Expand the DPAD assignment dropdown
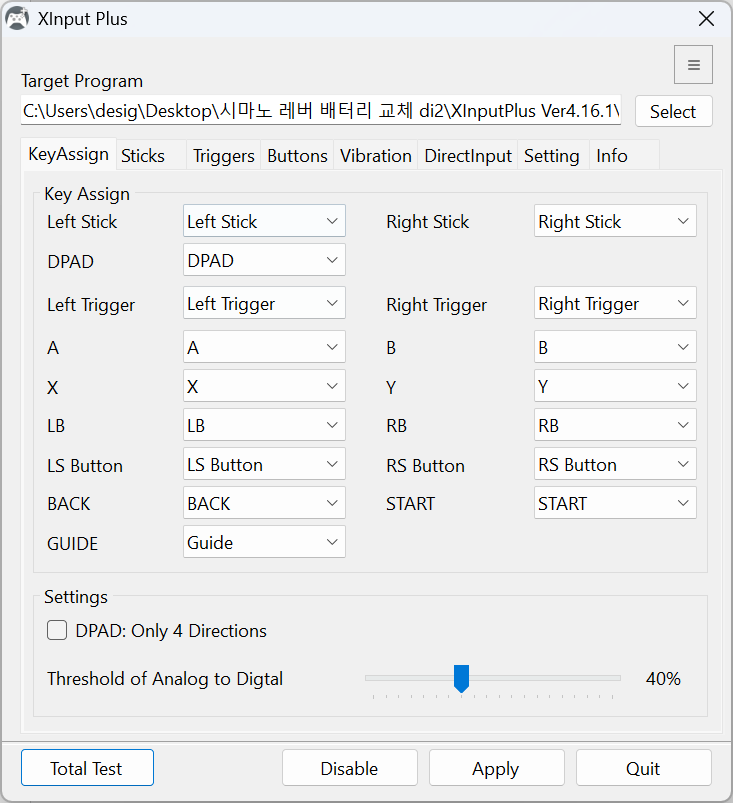The height and width of the screenshot is (803, 733). pyautogui.click(x=264, y=260)
